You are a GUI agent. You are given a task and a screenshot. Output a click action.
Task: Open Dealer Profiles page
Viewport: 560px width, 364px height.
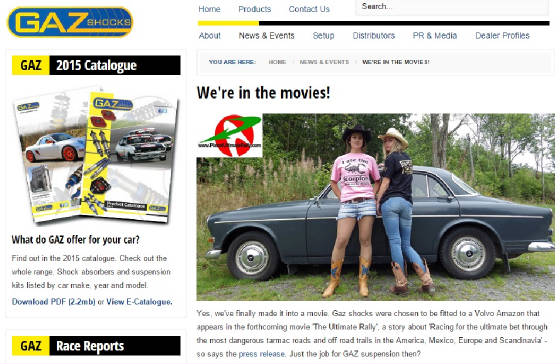[x=502, y=35]
